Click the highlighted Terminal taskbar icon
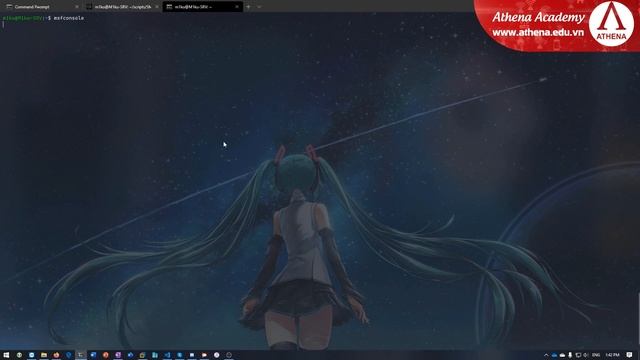640x360 pixels. click(x=80, y=355)
